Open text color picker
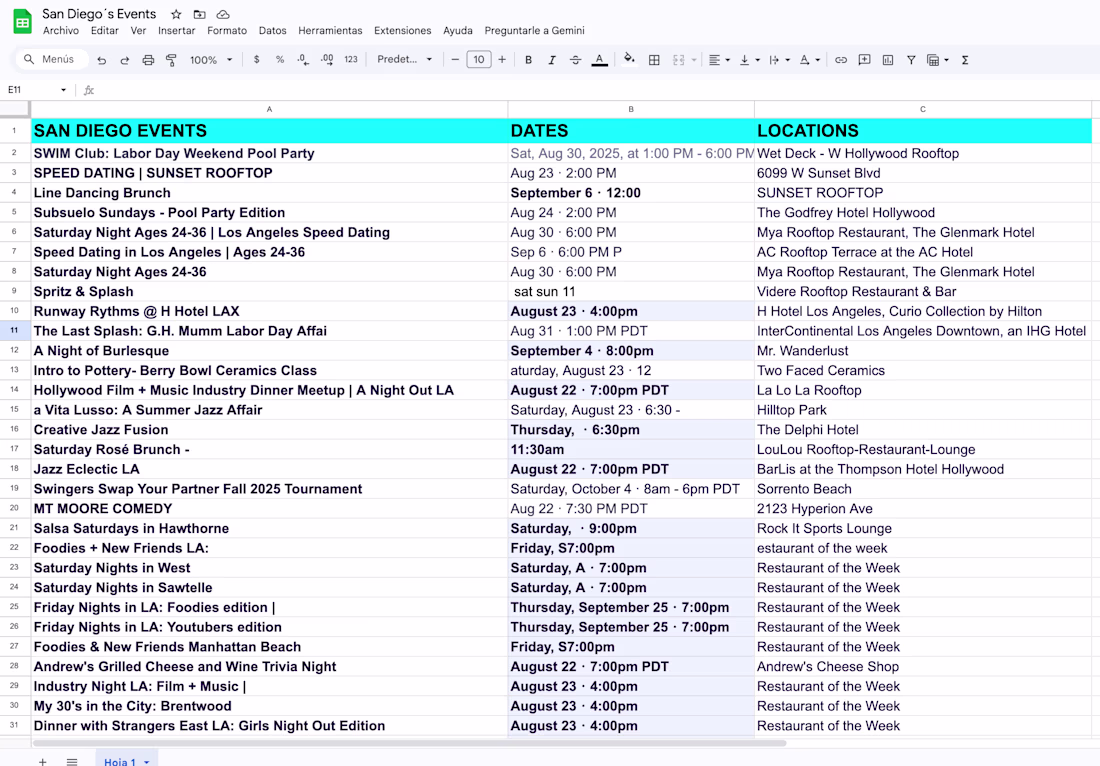Viewport: 1100px width, 766px height. click(599, 60)
